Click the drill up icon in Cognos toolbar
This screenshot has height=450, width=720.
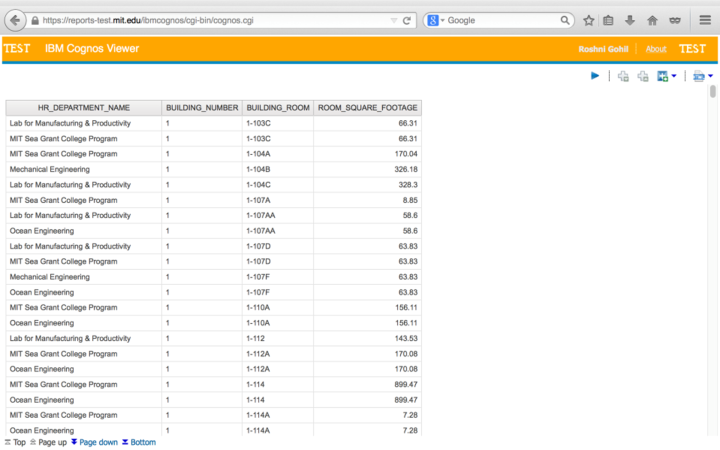(x=642, y=76)
